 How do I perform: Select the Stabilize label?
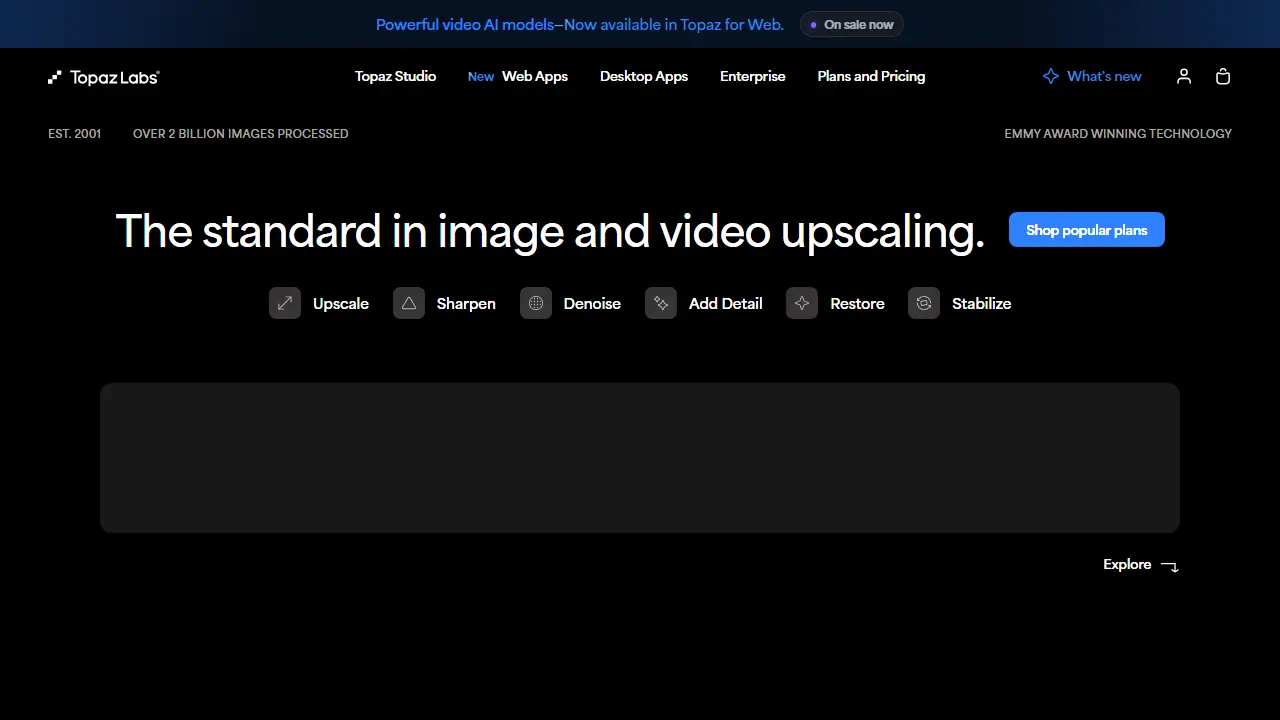pyautogui.click(x=982, y=303)
